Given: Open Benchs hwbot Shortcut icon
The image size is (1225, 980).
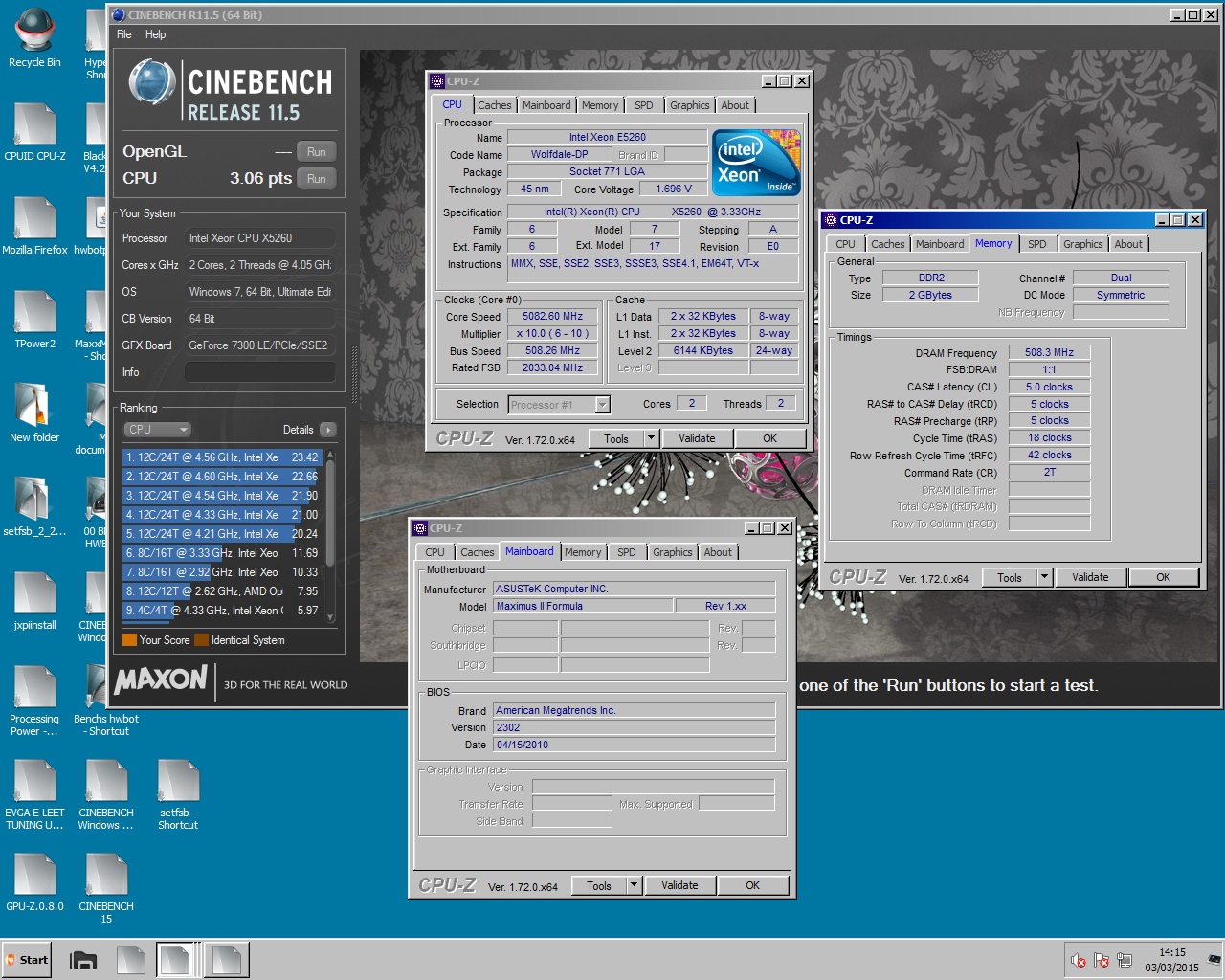Looking at the screenshot, I should pos(106,701).
